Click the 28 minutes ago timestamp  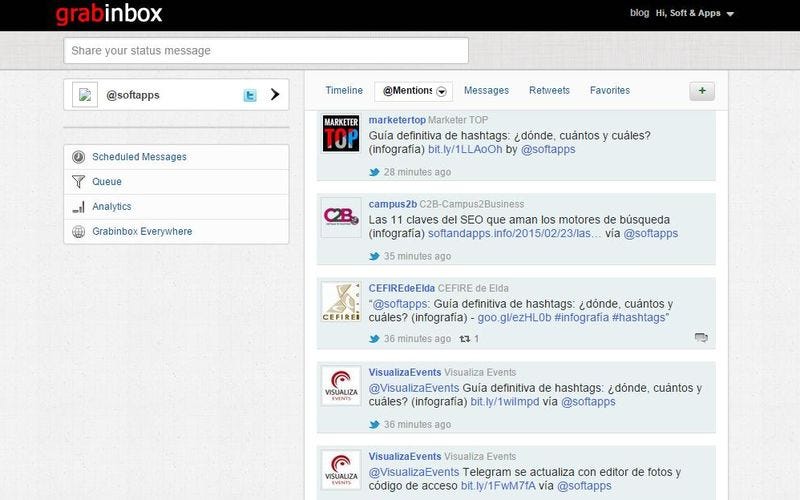click(x=417, y=172)
